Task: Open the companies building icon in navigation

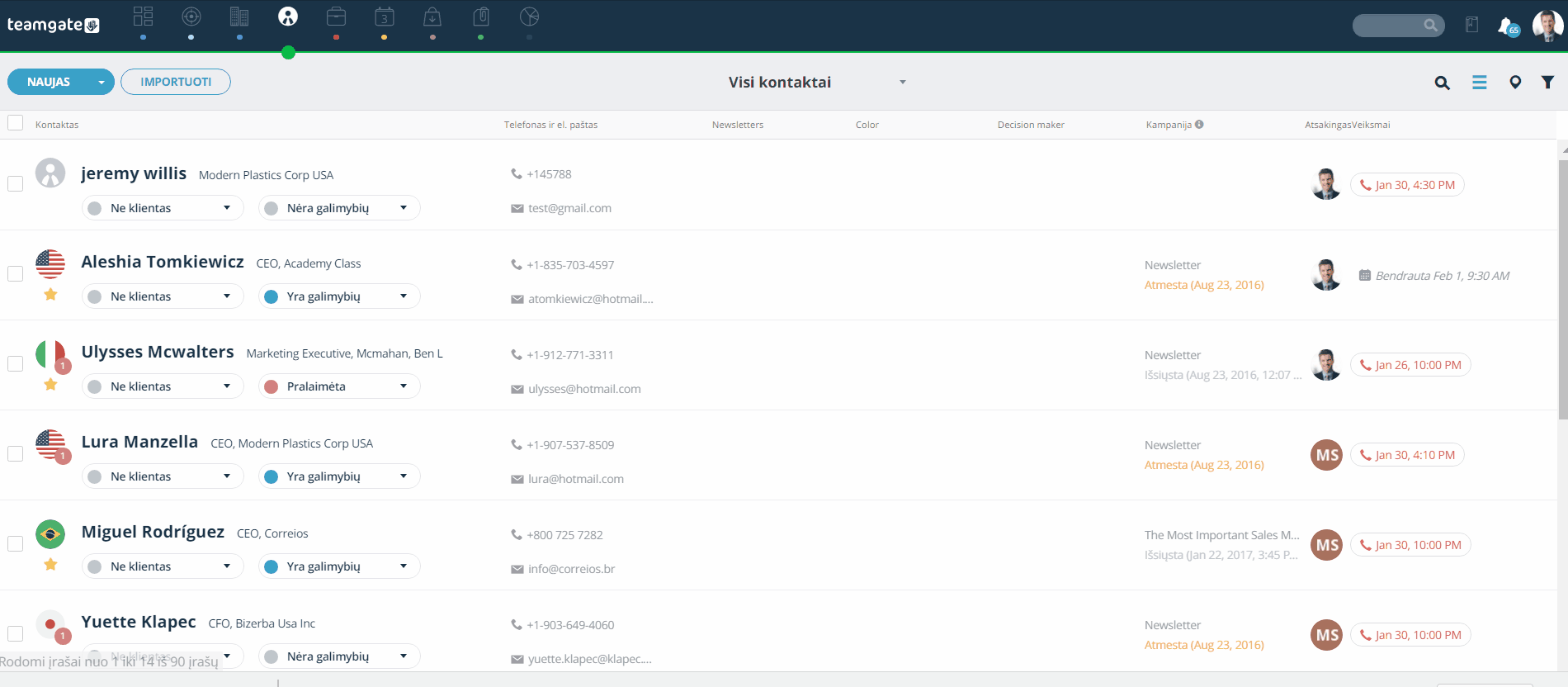Action: 239,17
